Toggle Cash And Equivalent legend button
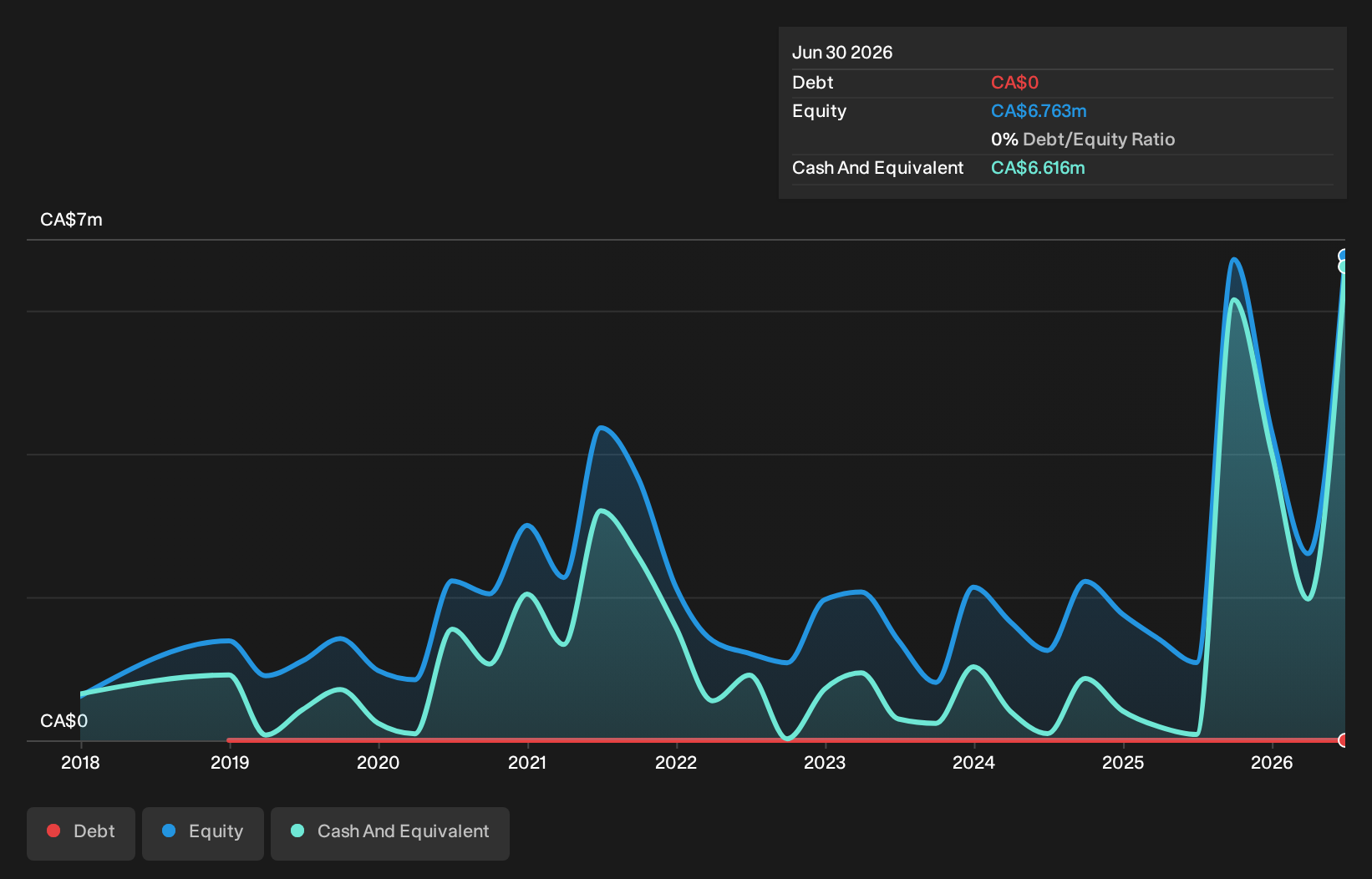 click(x=390, y=833)
